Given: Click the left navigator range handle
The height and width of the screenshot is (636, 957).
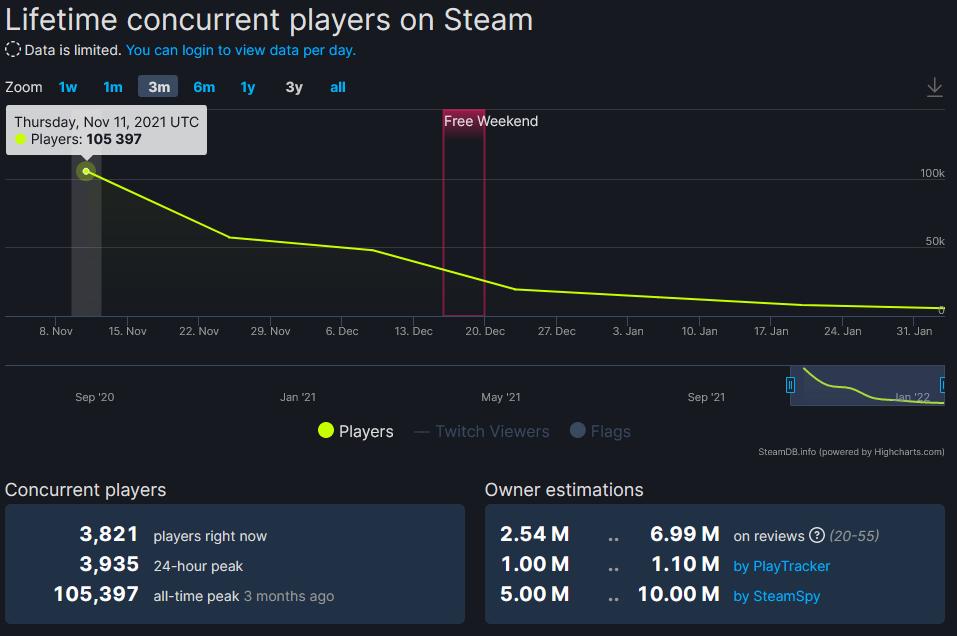Looking at the screenshot, I should [791, 385].
